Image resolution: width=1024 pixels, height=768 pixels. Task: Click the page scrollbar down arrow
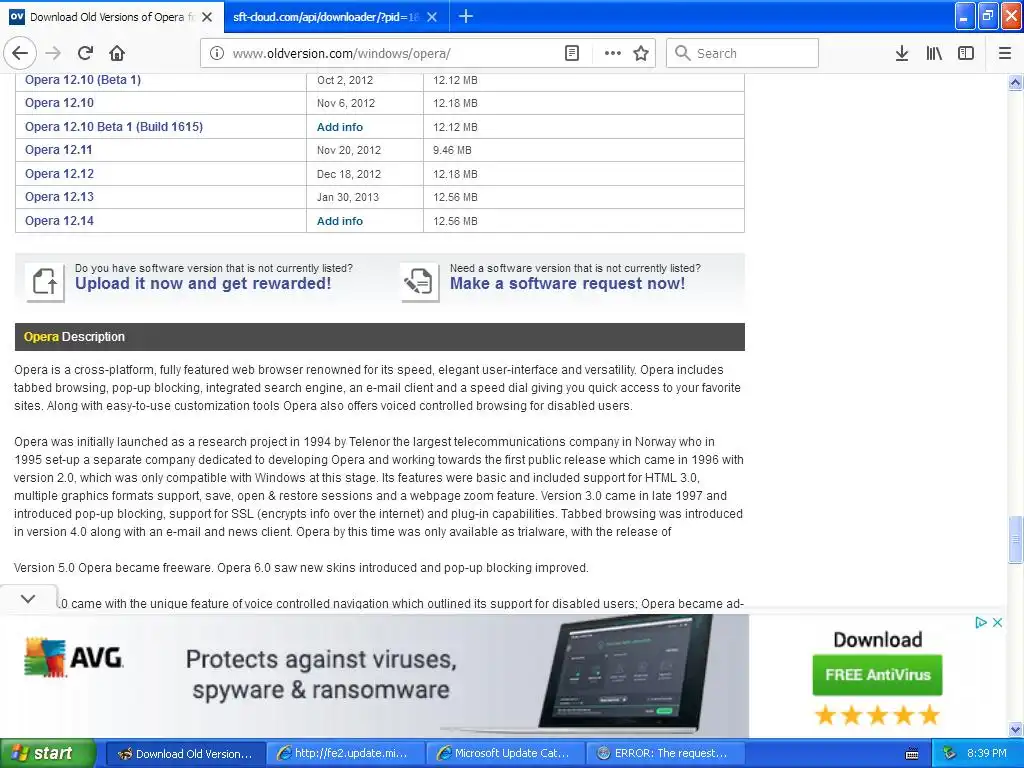pos(1015,729)
